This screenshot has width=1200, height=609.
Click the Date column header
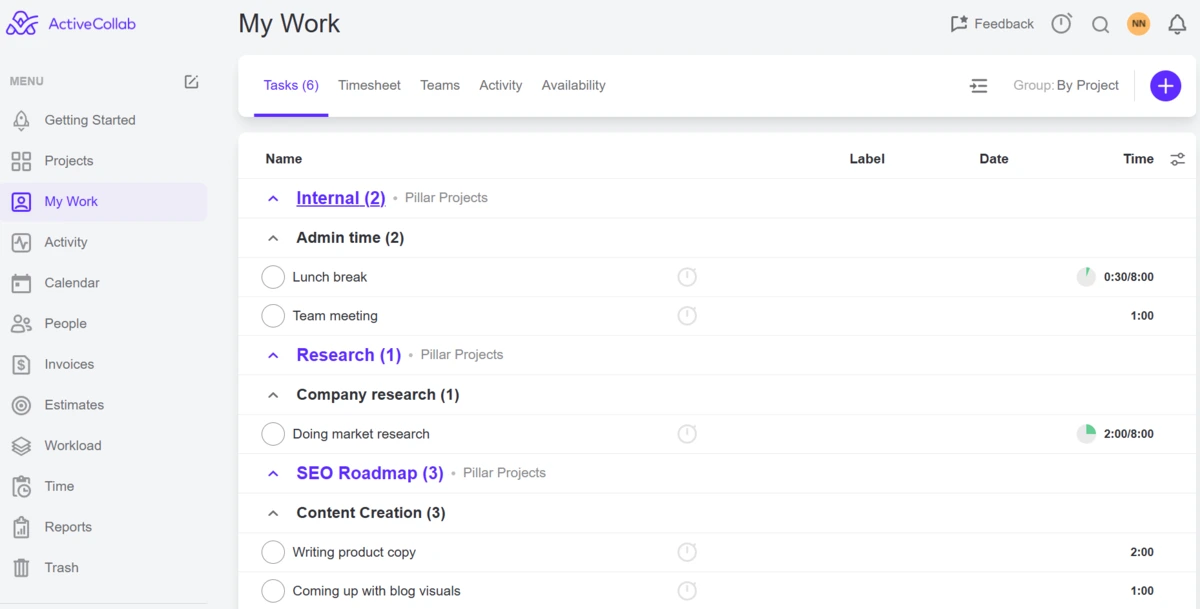994,159
